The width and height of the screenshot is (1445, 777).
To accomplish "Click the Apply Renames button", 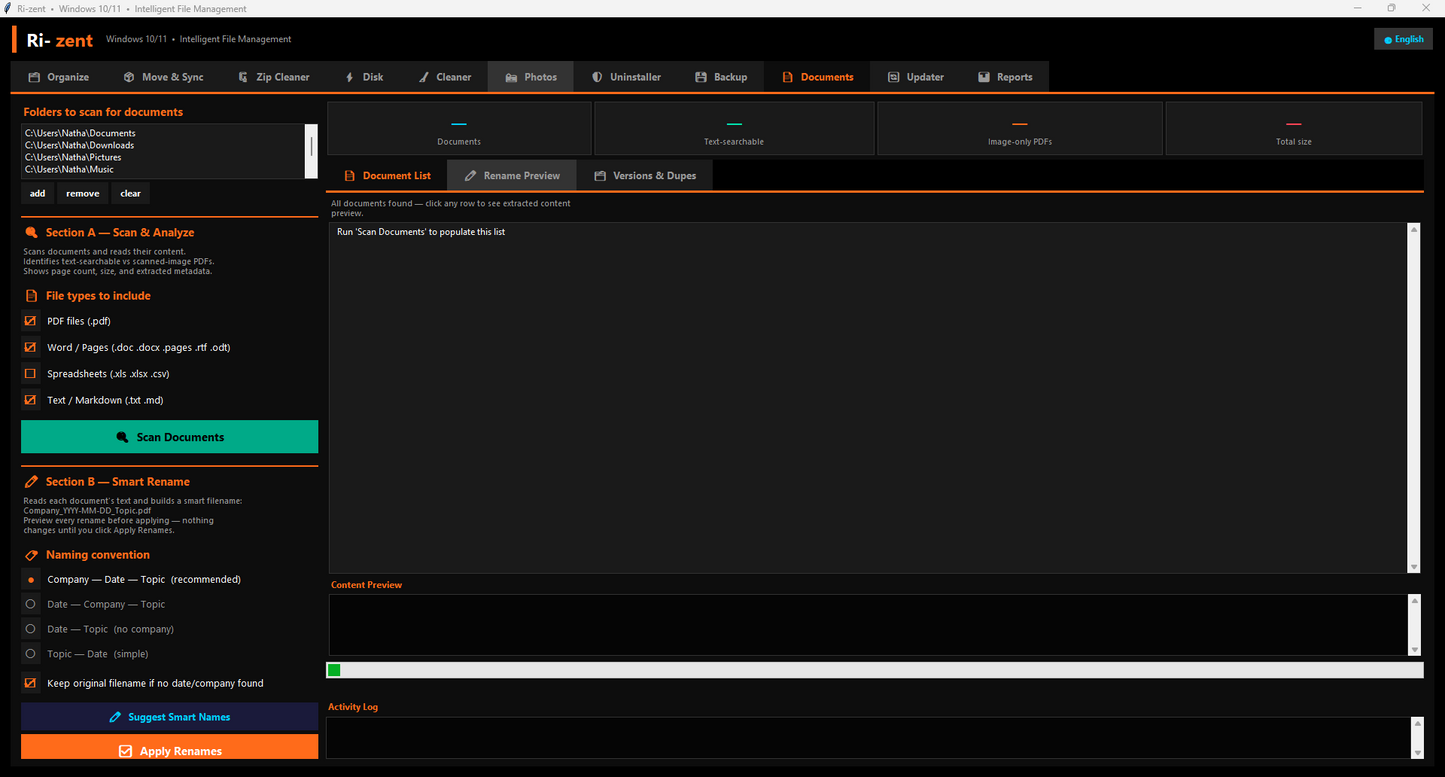I will (170, 749).
